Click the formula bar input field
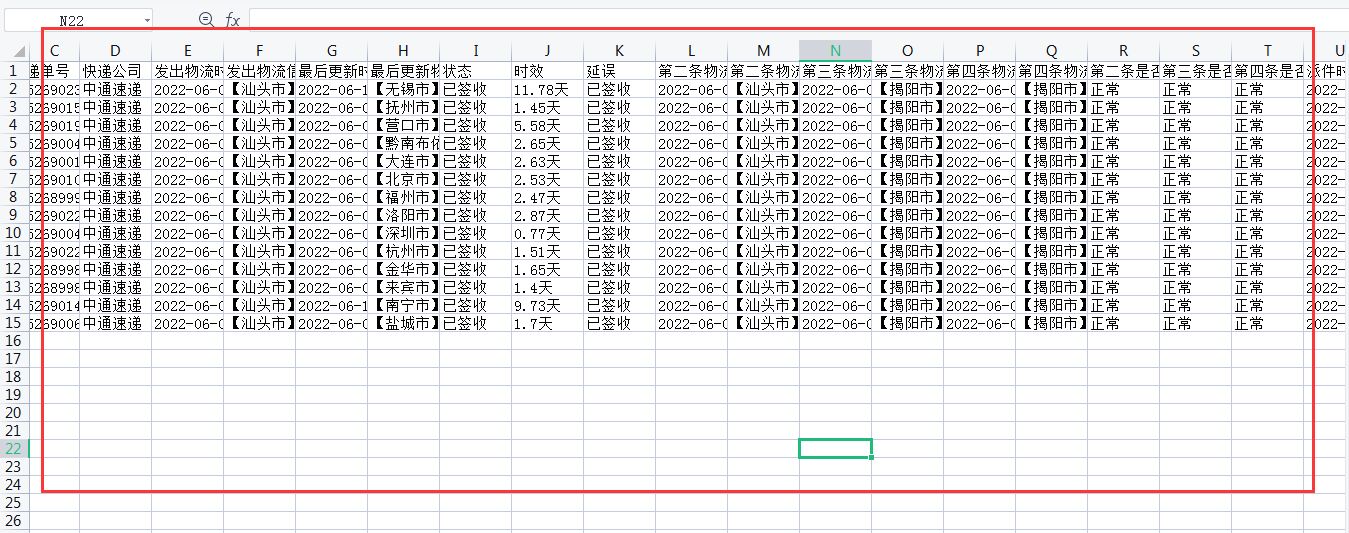Viewport: 1349px width, 533px height. pyautogui.click(x=798, y=19)
